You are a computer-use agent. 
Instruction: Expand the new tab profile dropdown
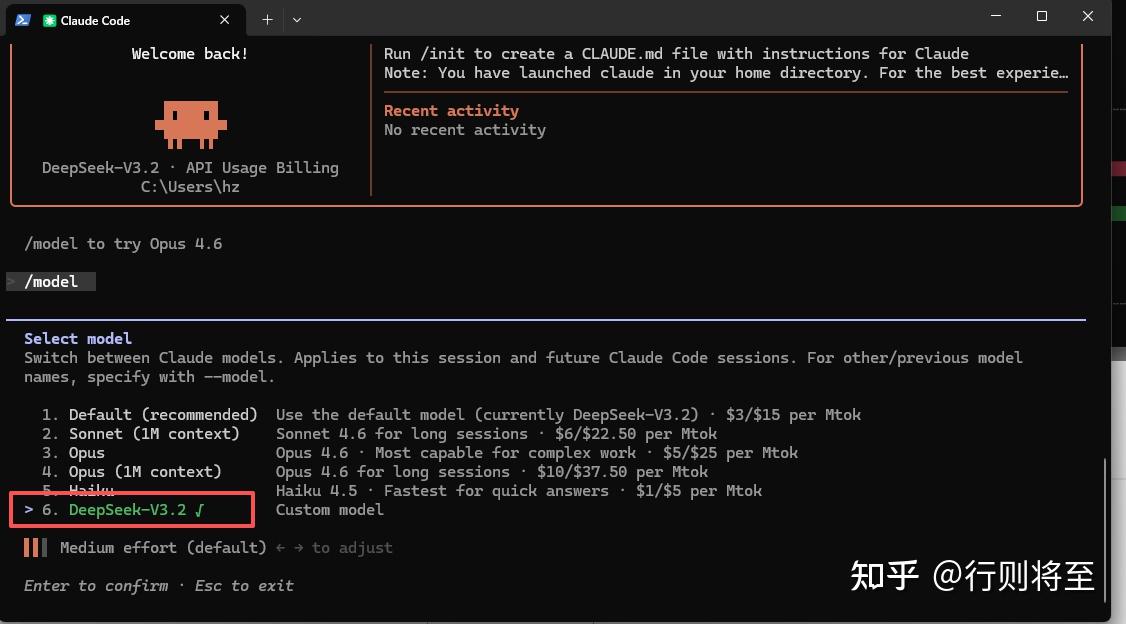click(297, 19)
